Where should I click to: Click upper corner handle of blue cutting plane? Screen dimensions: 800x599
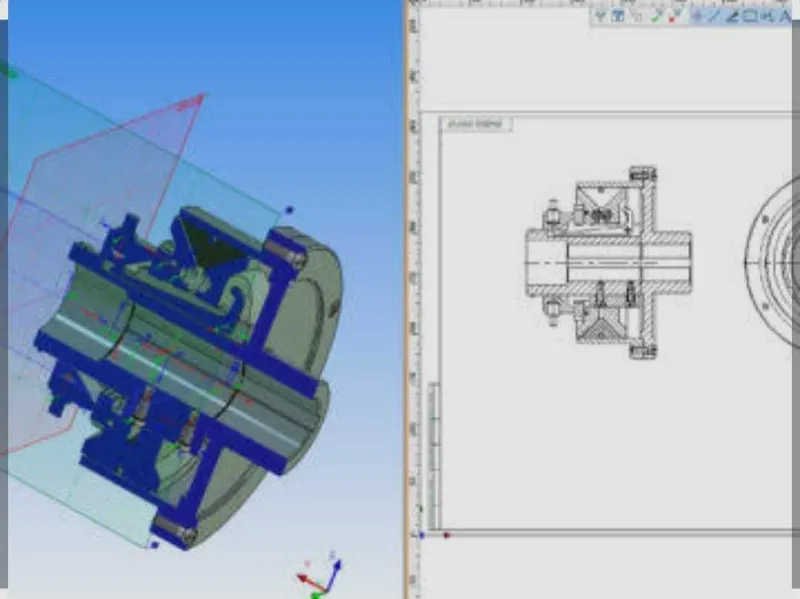[x=289, y=210]
